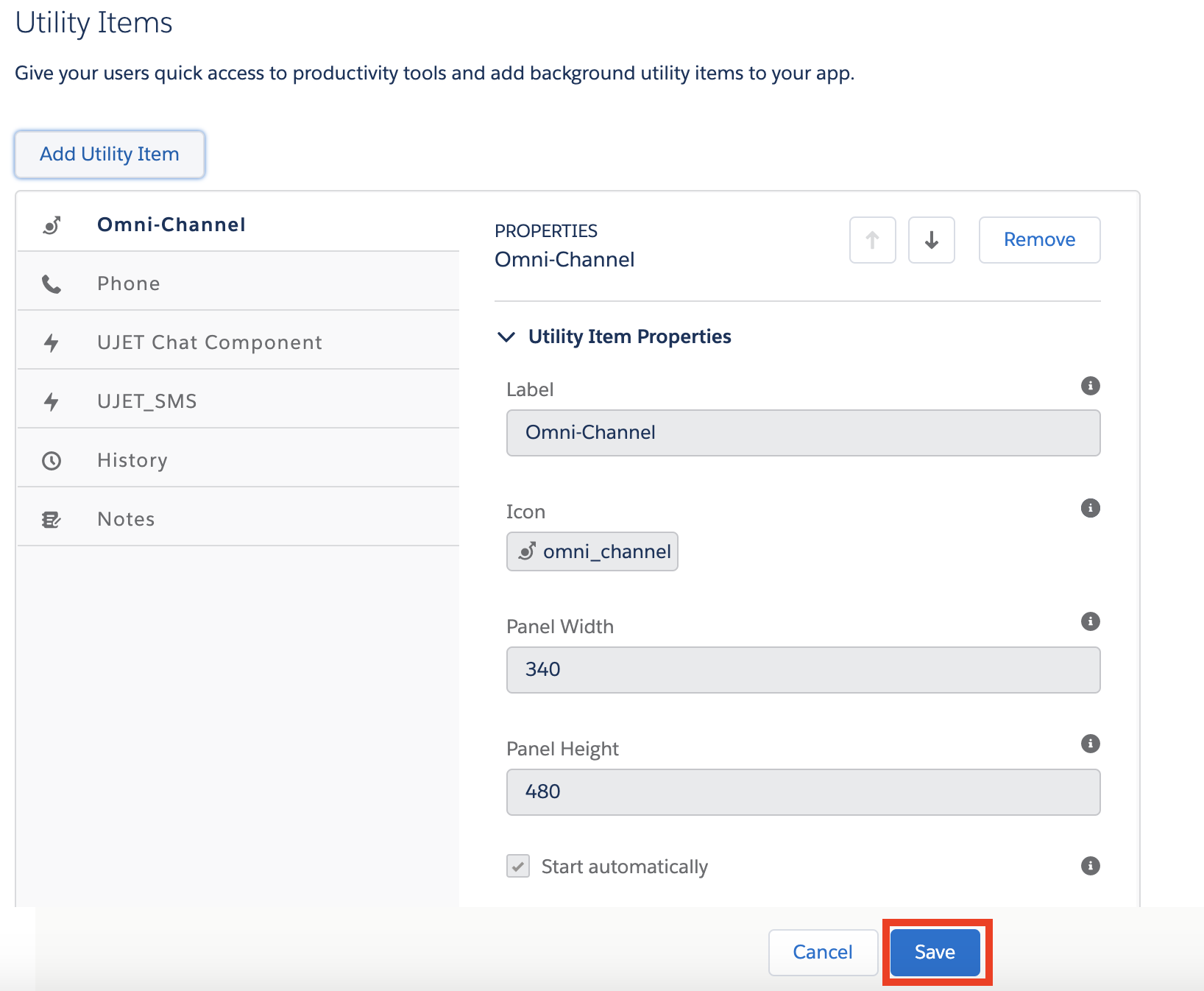Select the Notes utility item
1204x991 pixels.
pos(126,519)
